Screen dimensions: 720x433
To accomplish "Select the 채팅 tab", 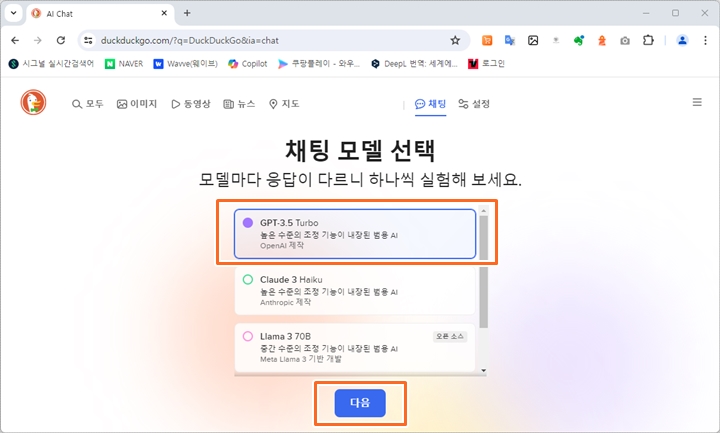I will click(430, 104).
